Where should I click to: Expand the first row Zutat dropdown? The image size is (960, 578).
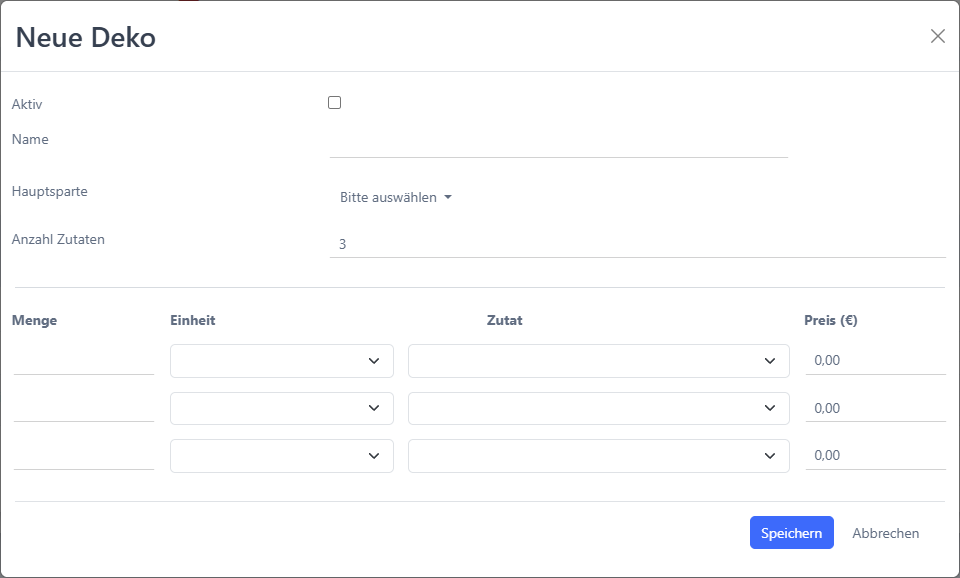(599, 361)
